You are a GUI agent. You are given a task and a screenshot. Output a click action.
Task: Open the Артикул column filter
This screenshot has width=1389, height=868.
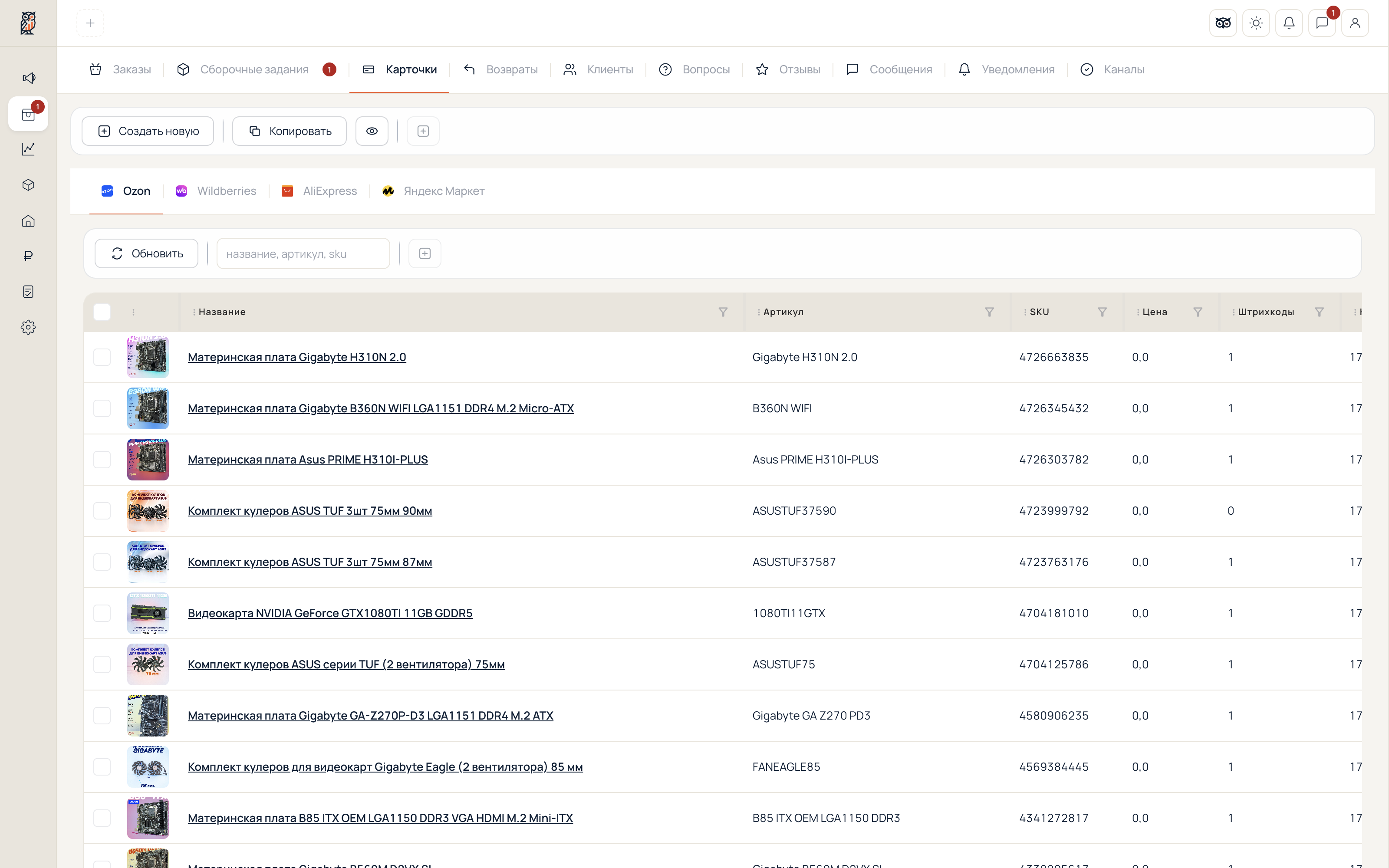990,312
